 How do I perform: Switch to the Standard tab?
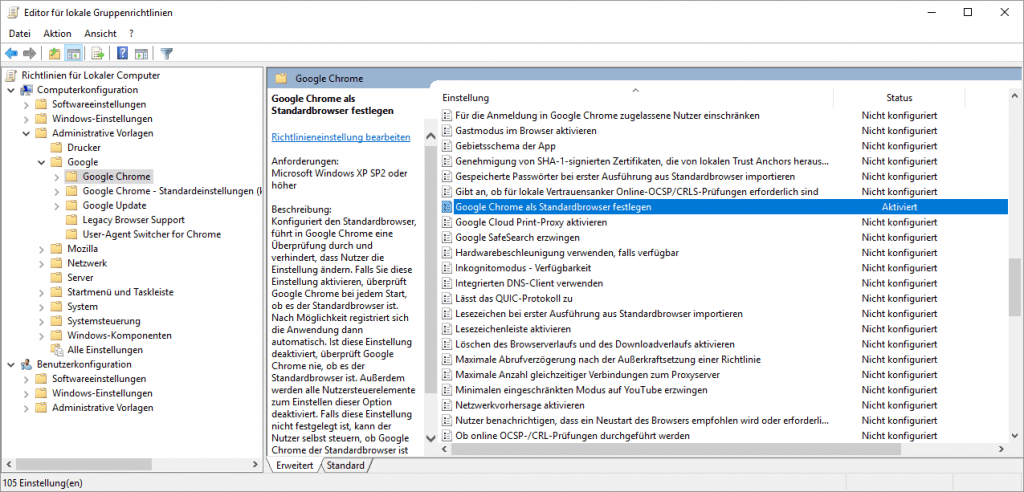click(346, 466)
